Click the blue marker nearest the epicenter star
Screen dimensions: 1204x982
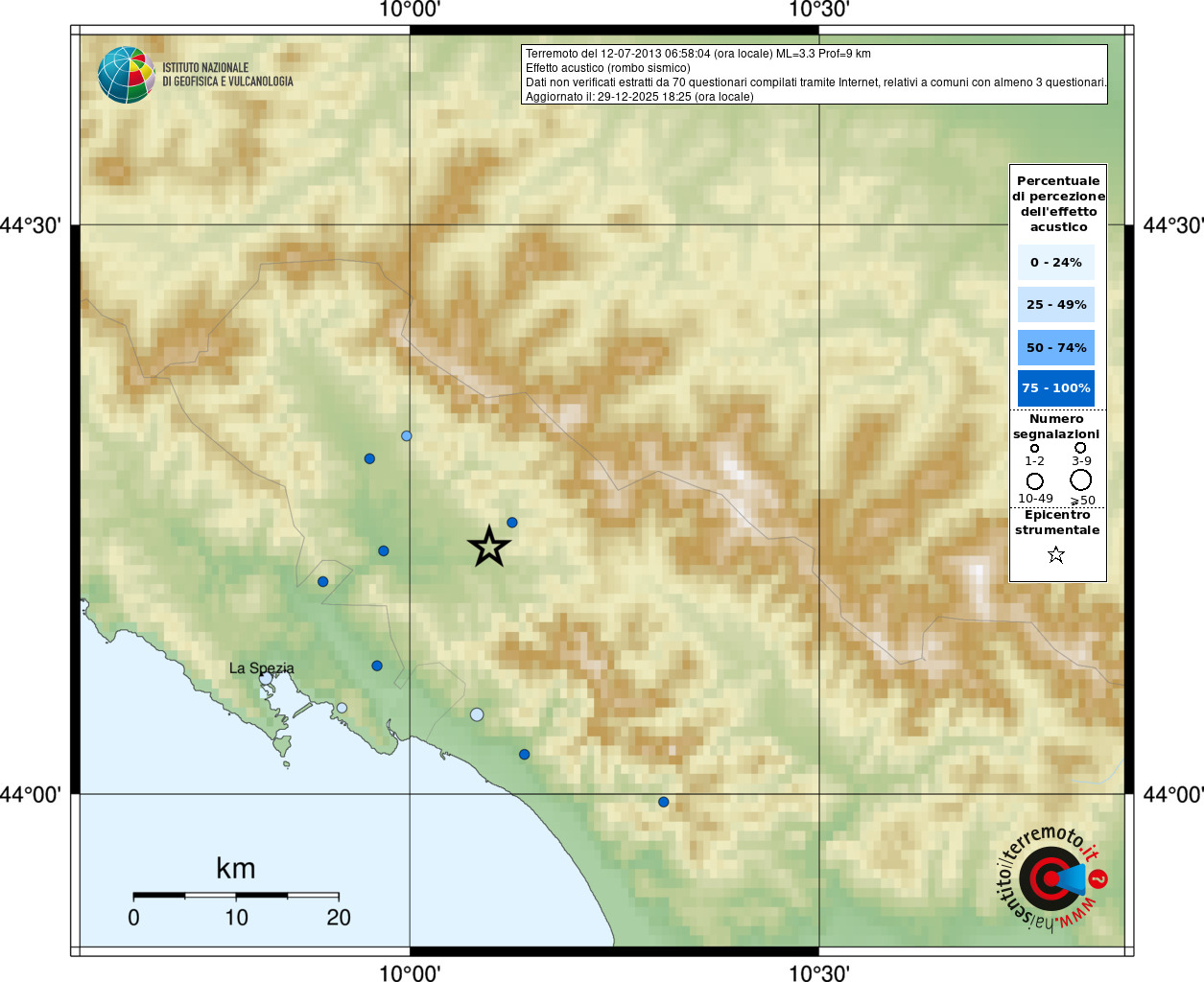click(512, 523)
